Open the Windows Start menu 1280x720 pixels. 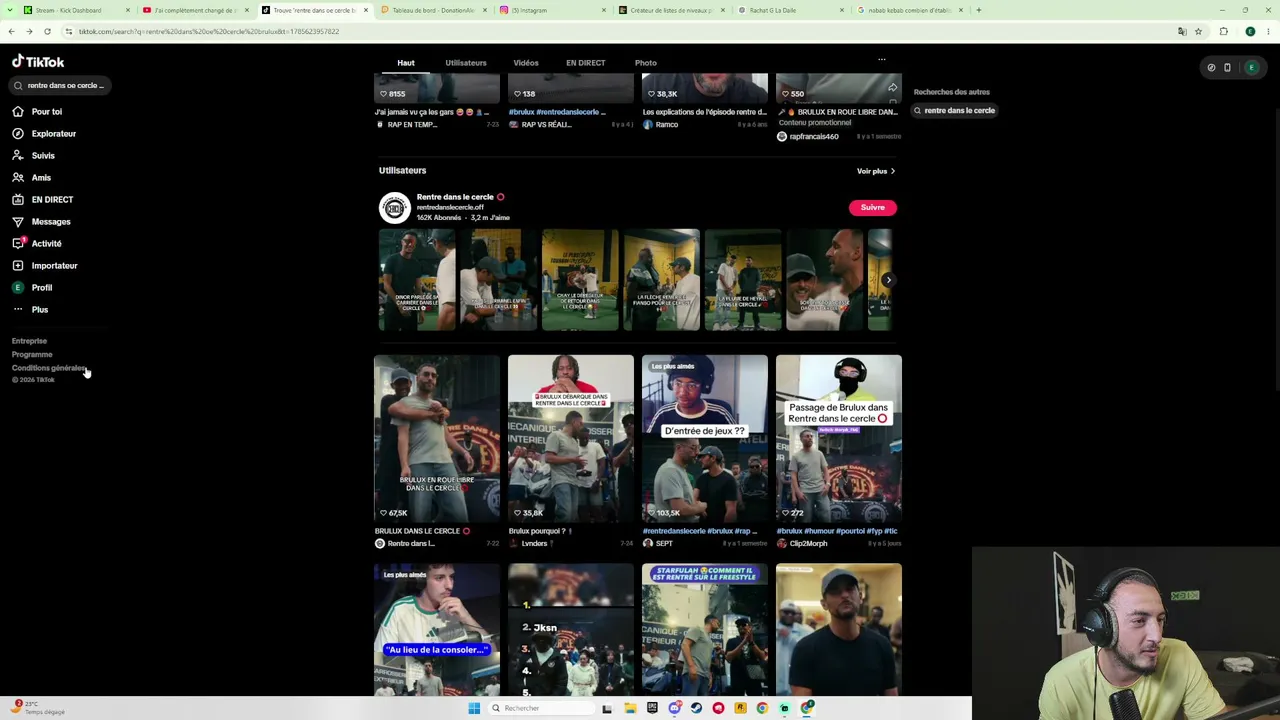tap(474, 708)
